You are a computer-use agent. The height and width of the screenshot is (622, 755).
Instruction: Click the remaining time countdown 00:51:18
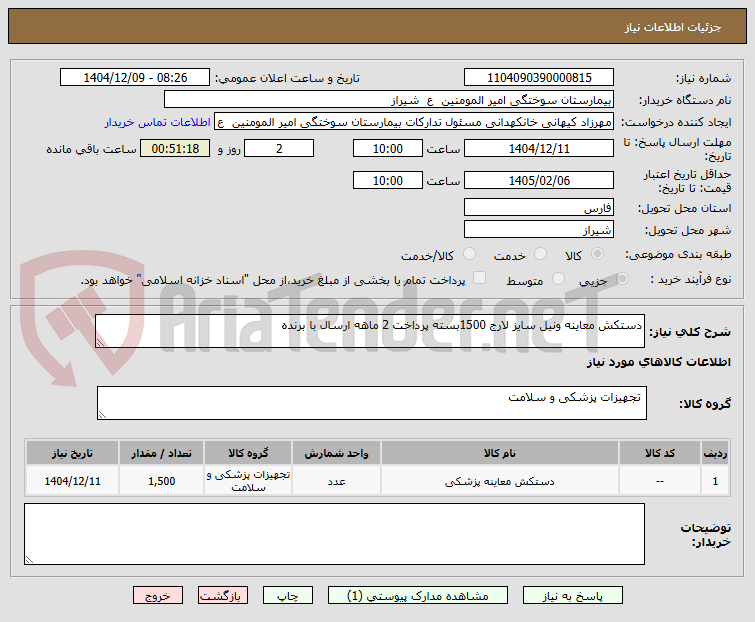(x=175, y=148)
